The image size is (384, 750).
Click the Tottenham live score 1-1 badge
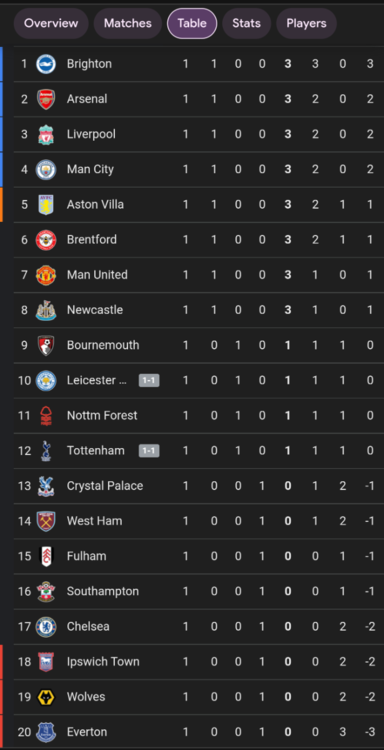[x=149, y=451]
